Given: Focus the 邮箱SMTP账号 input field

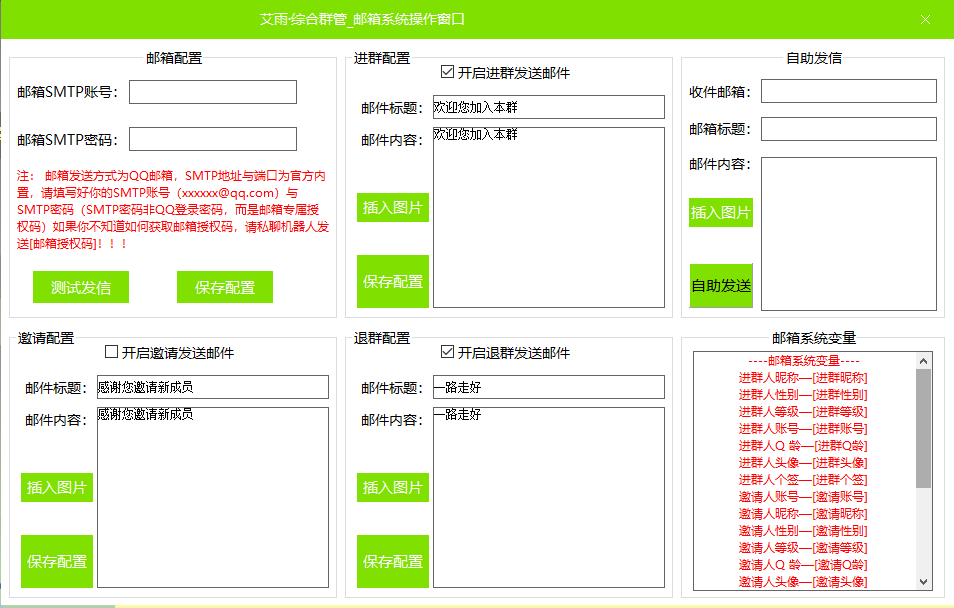Looking at the screenshot, I should pyautogui.click(x=213, y=92).
